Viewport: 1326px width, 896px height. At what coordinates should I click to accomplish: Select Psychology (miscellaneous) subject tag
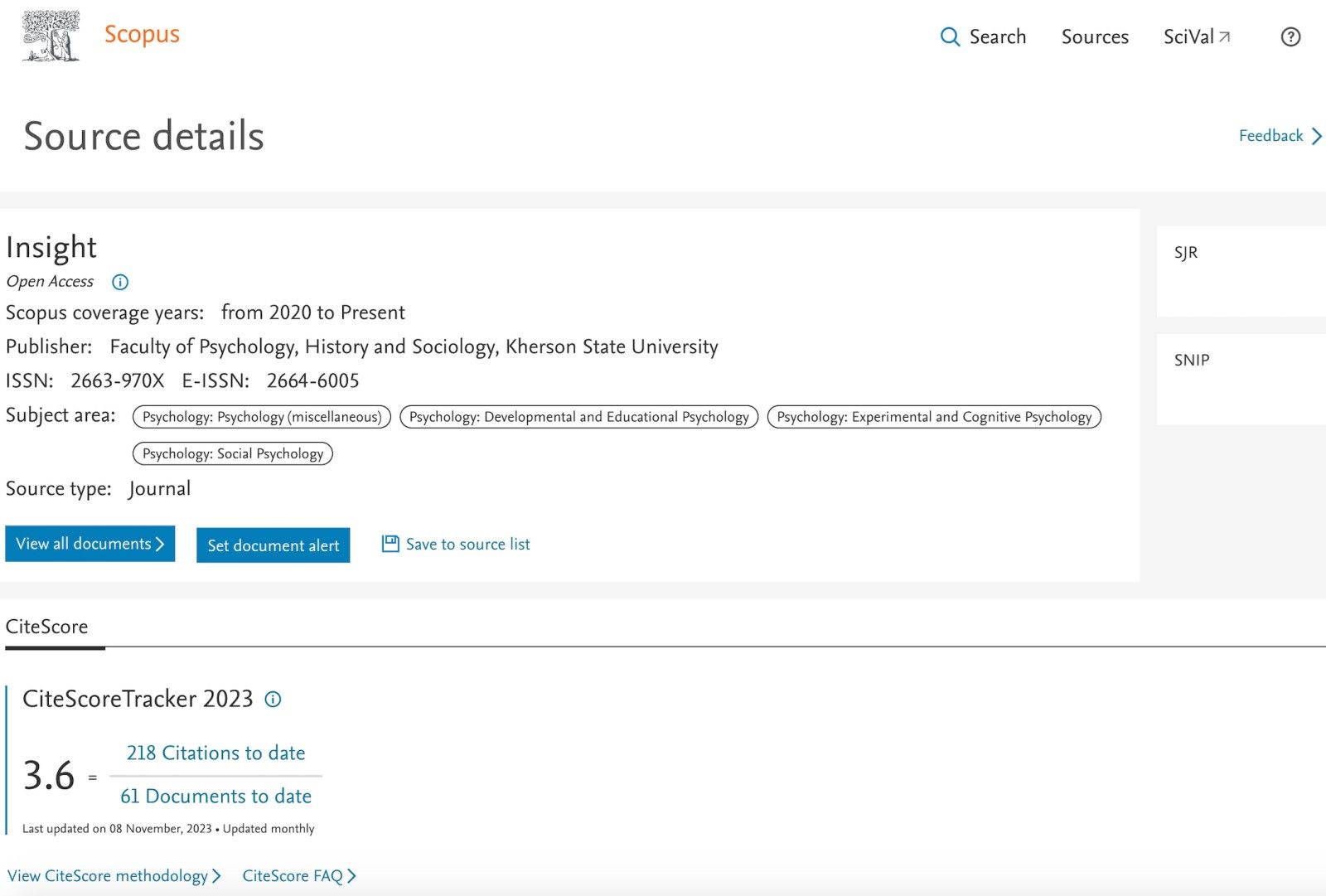262,417
